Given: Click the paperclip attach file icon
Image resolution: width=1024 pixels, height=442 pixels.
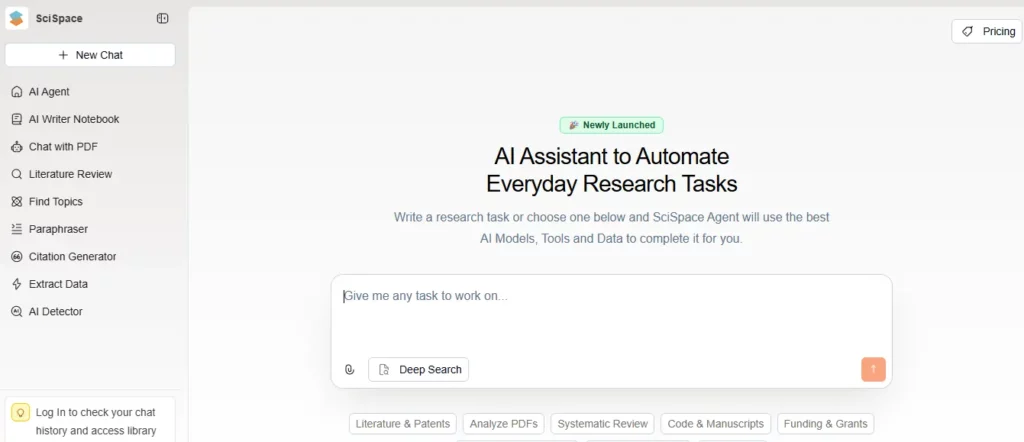Looking at the screenshot, I should (x=349, y=370).
